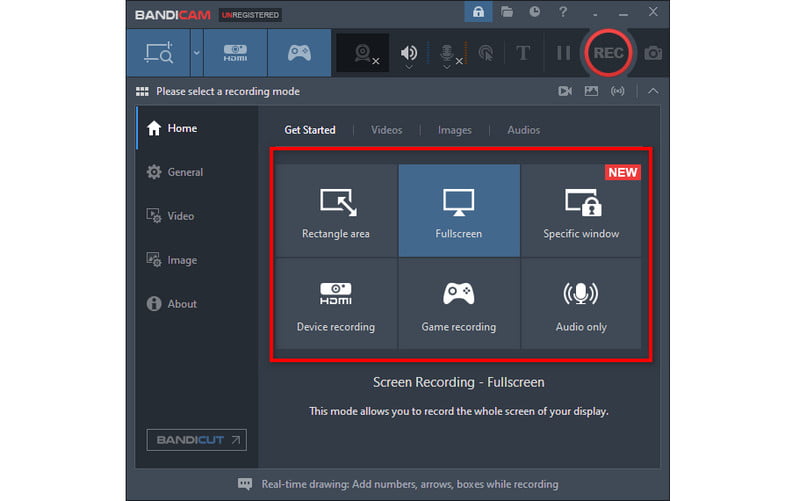Open the Video settings in the sidebar
This screenshot has width=800, height=501.
click(181, 216)
